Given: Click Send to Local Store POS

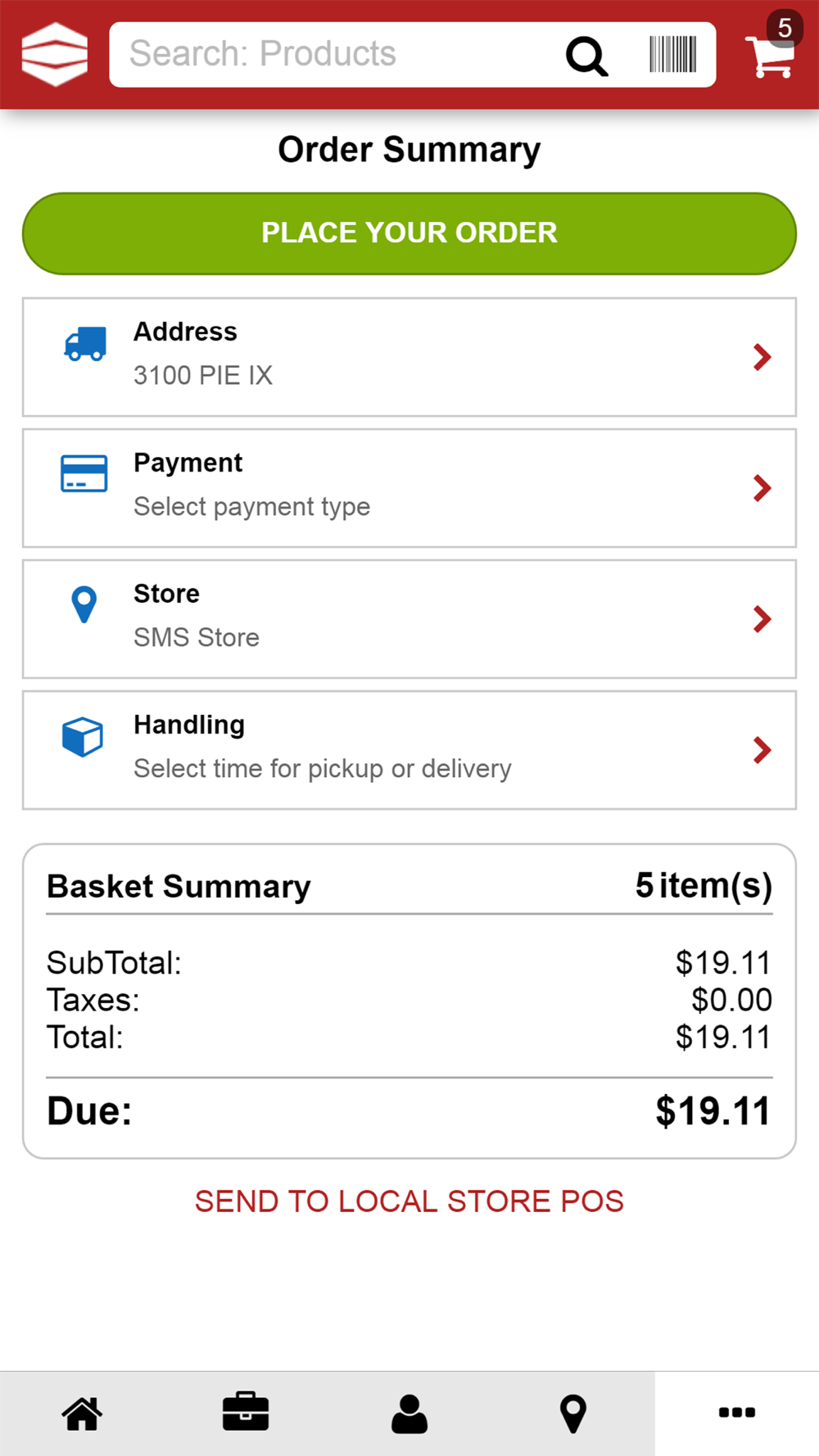Looking at the screenshot, I should pyautogui.click(x=409, y=1201).
